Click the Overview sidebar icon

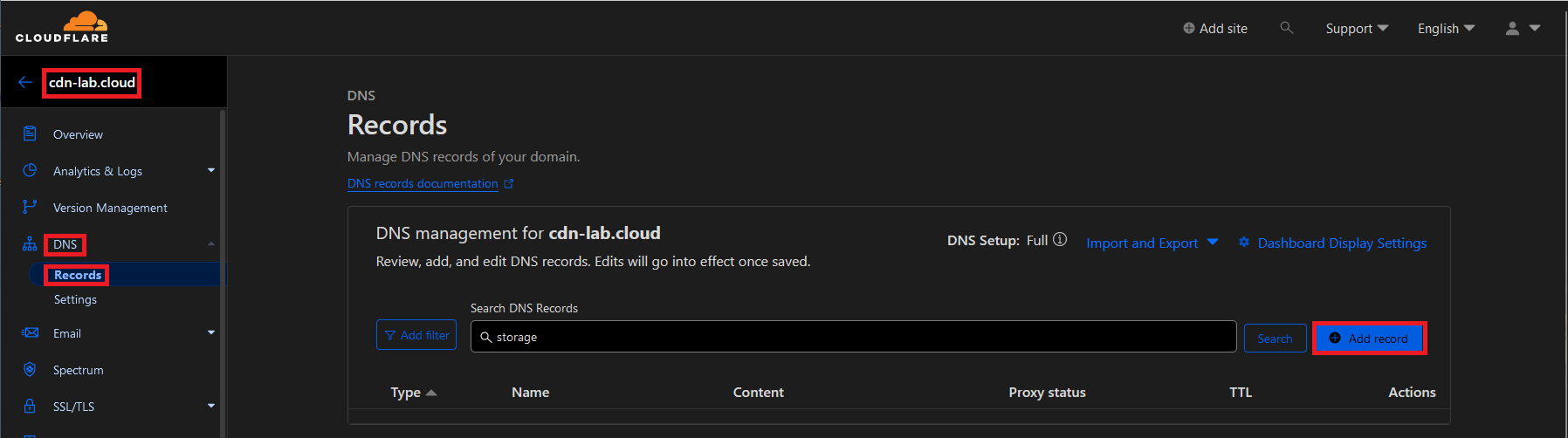pyautogui.click(x=30, y=133)
